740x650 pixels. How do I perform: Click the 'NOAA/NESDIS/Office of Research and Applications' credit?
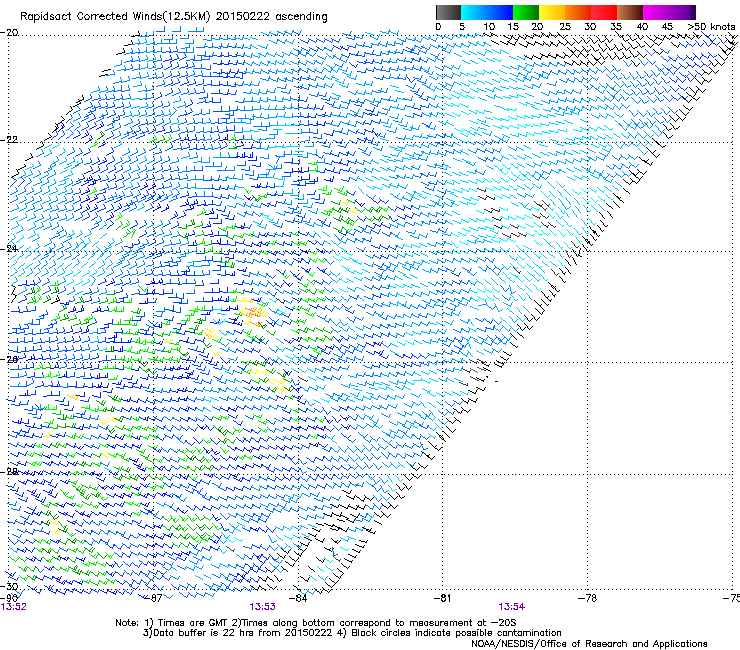pyautogui.click(x=589, y=644)
